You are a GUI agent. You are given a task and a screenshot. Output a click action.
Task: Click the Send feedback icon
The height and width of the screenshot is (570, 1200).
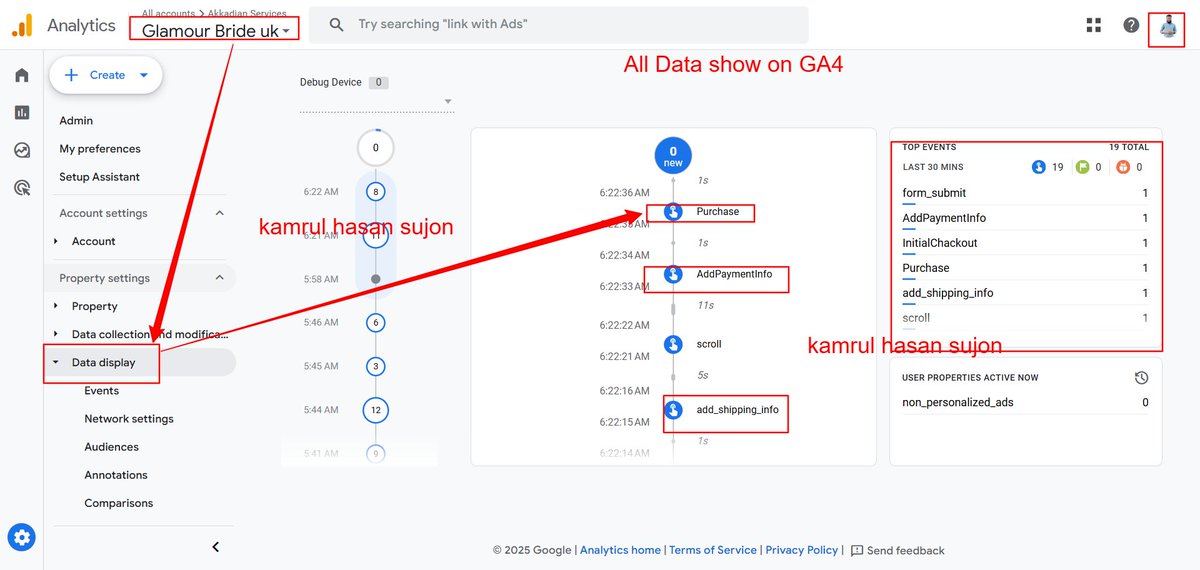pos(857,550)
